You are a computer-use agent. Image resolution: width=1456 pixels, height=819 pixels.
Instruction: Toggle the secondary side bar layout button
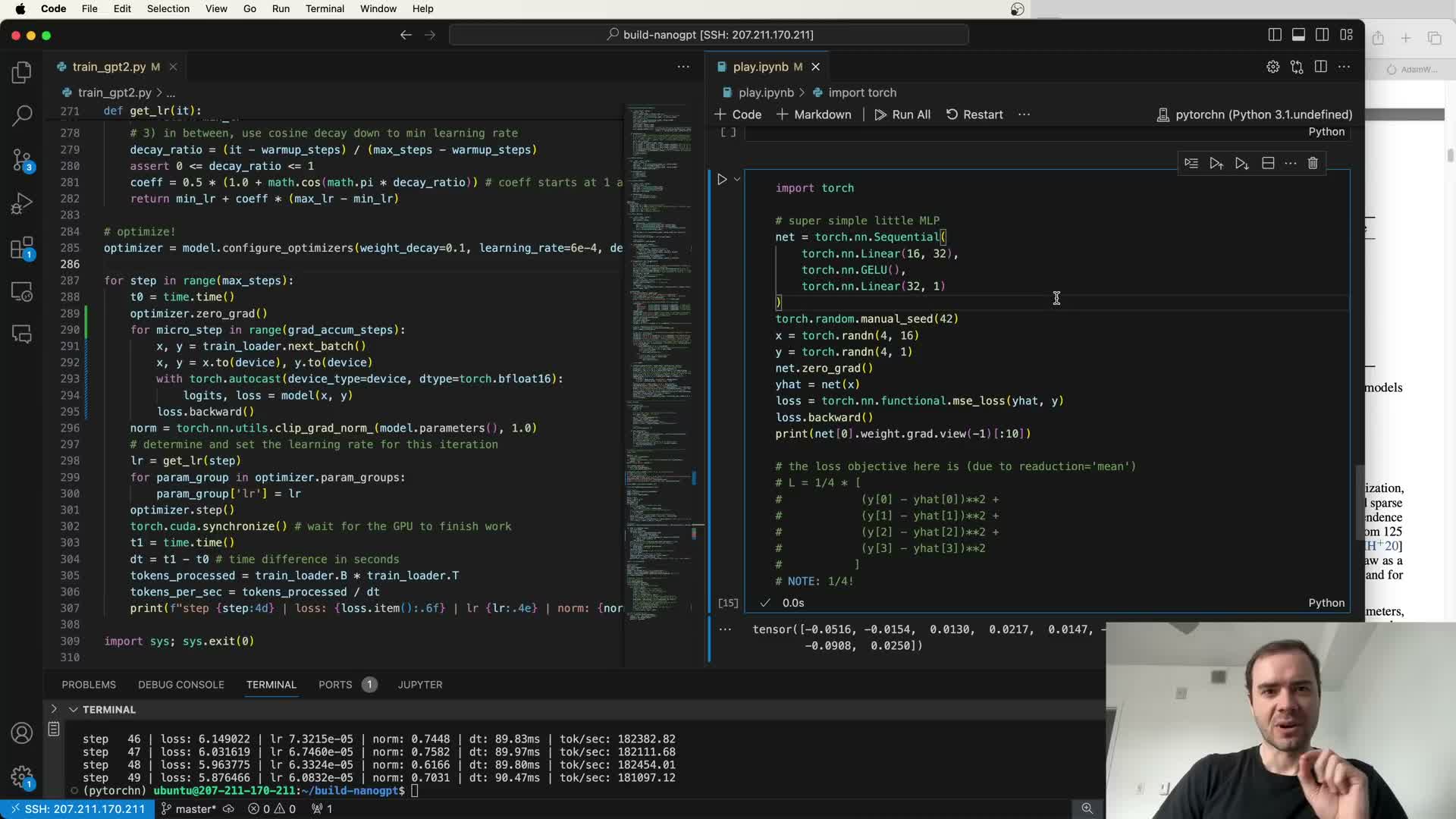tap(1323, 35)
